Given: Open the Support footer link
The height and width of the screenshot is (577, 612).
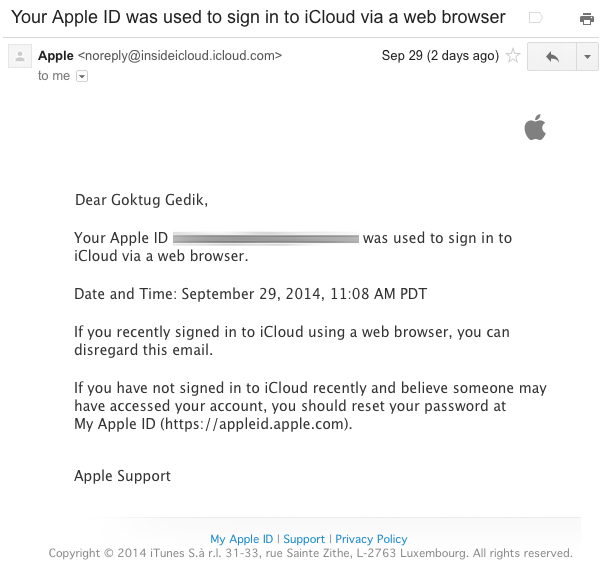Looking at the screenshot, I should tap(304, 539).
